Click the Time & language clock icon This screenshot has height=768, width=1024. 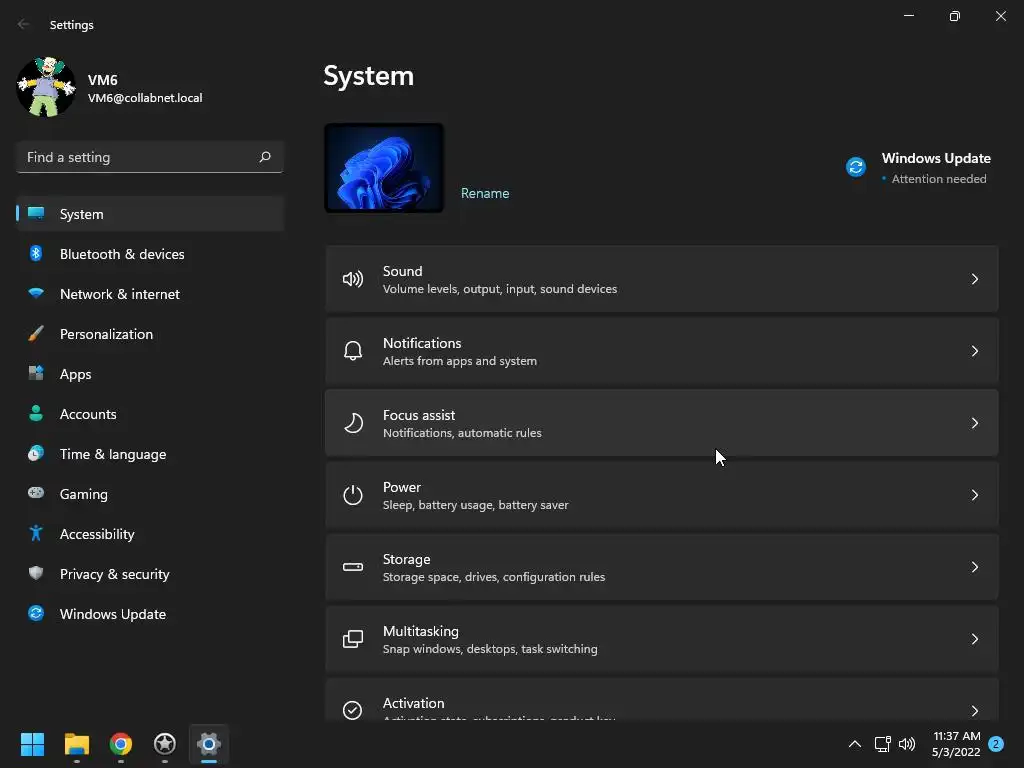coord(36,453)
